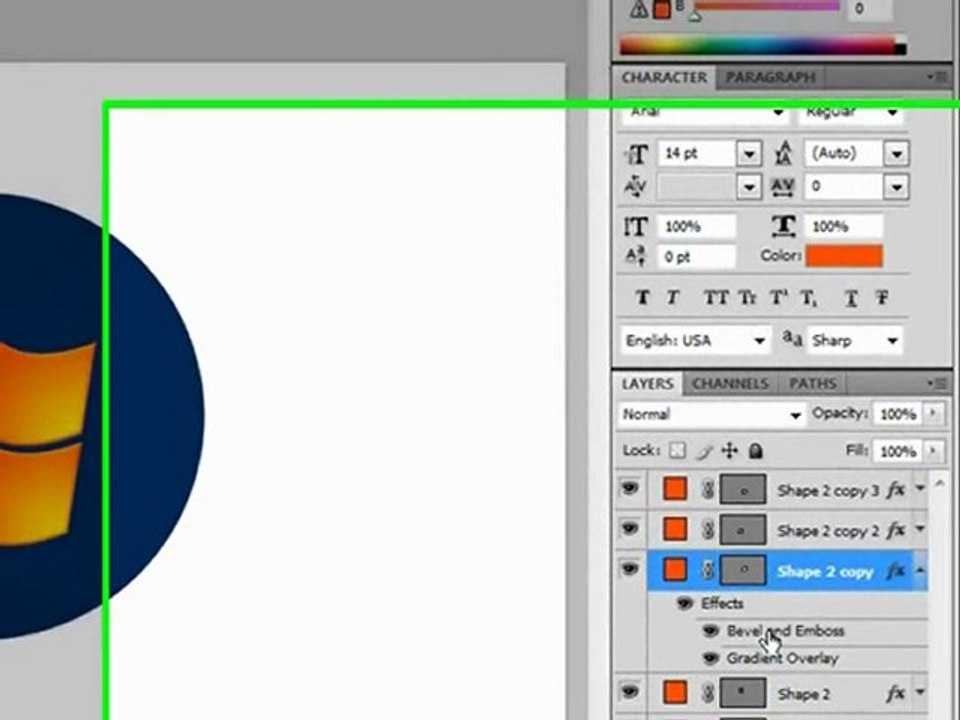Toggle Bevel and Emboss effect visibility
The width and height of the screenshot is (960, 720).
(710, 631)
